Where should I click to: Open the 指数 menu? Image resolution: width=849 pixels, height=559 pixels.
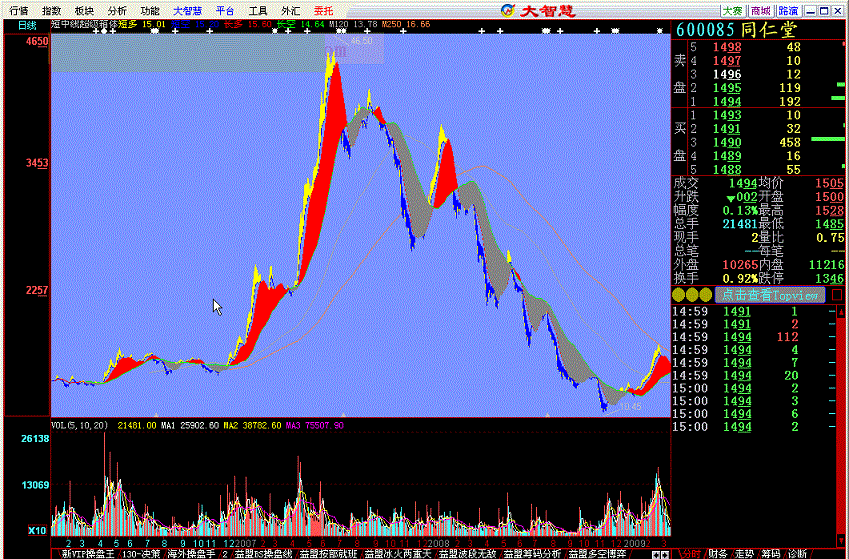click(51, 11)
